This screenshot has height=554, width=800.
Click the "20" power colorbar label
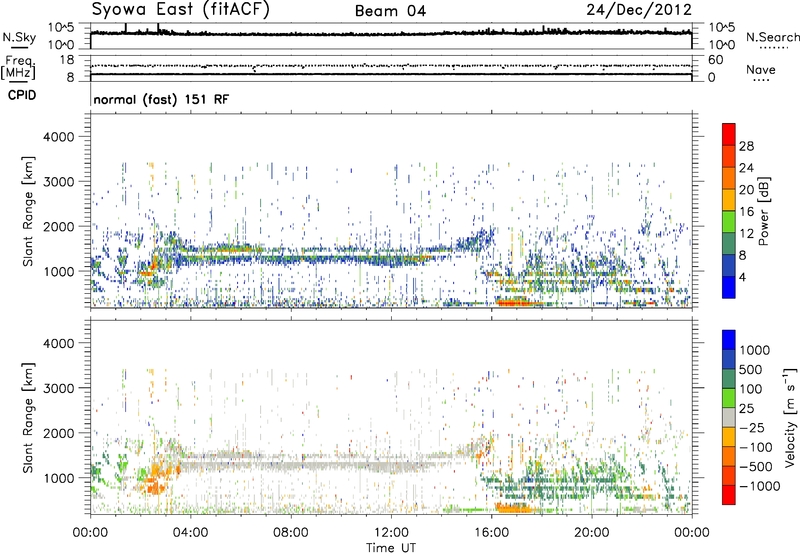(x=746, y=190)
